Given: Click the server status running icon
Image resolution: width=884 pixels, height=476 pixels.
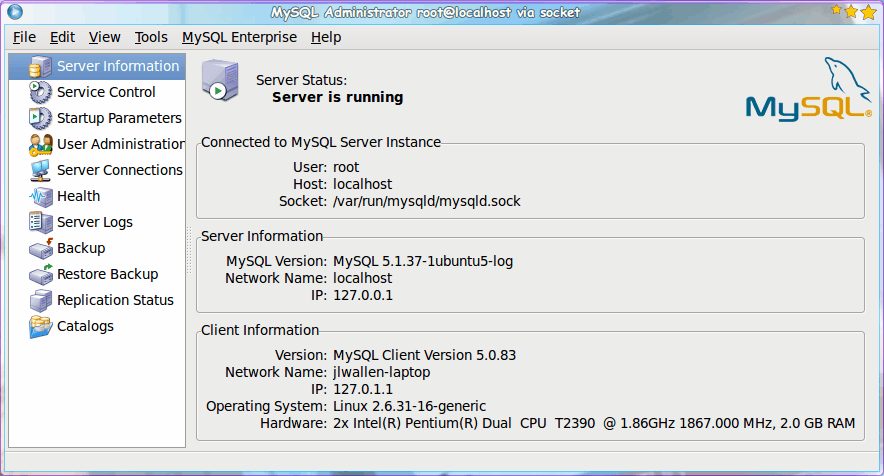Looking at the screenshot, I should click(x=220, y=80).
